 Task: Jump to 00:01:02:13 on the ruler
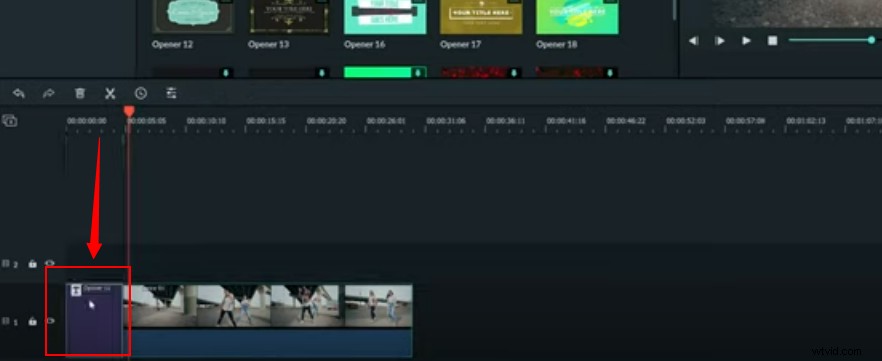806,121
